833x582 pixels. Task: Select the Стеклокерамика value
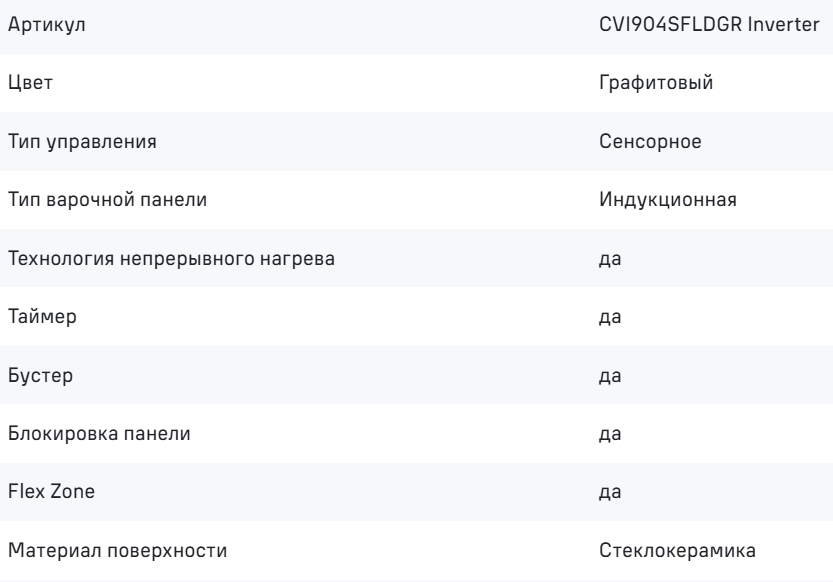(677, 550)
